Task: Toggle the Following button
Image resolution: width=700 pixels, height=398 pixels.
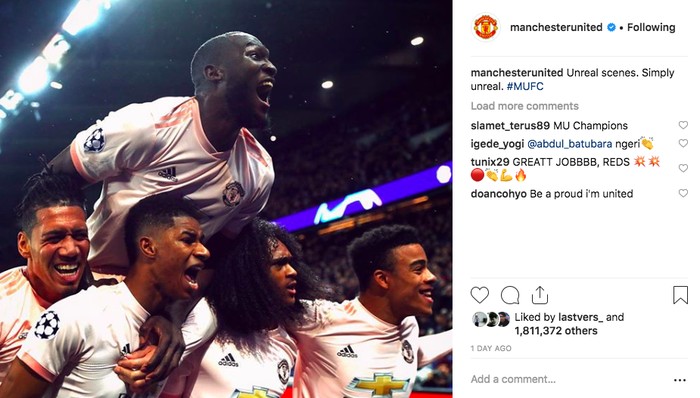Action: [651, 27]
